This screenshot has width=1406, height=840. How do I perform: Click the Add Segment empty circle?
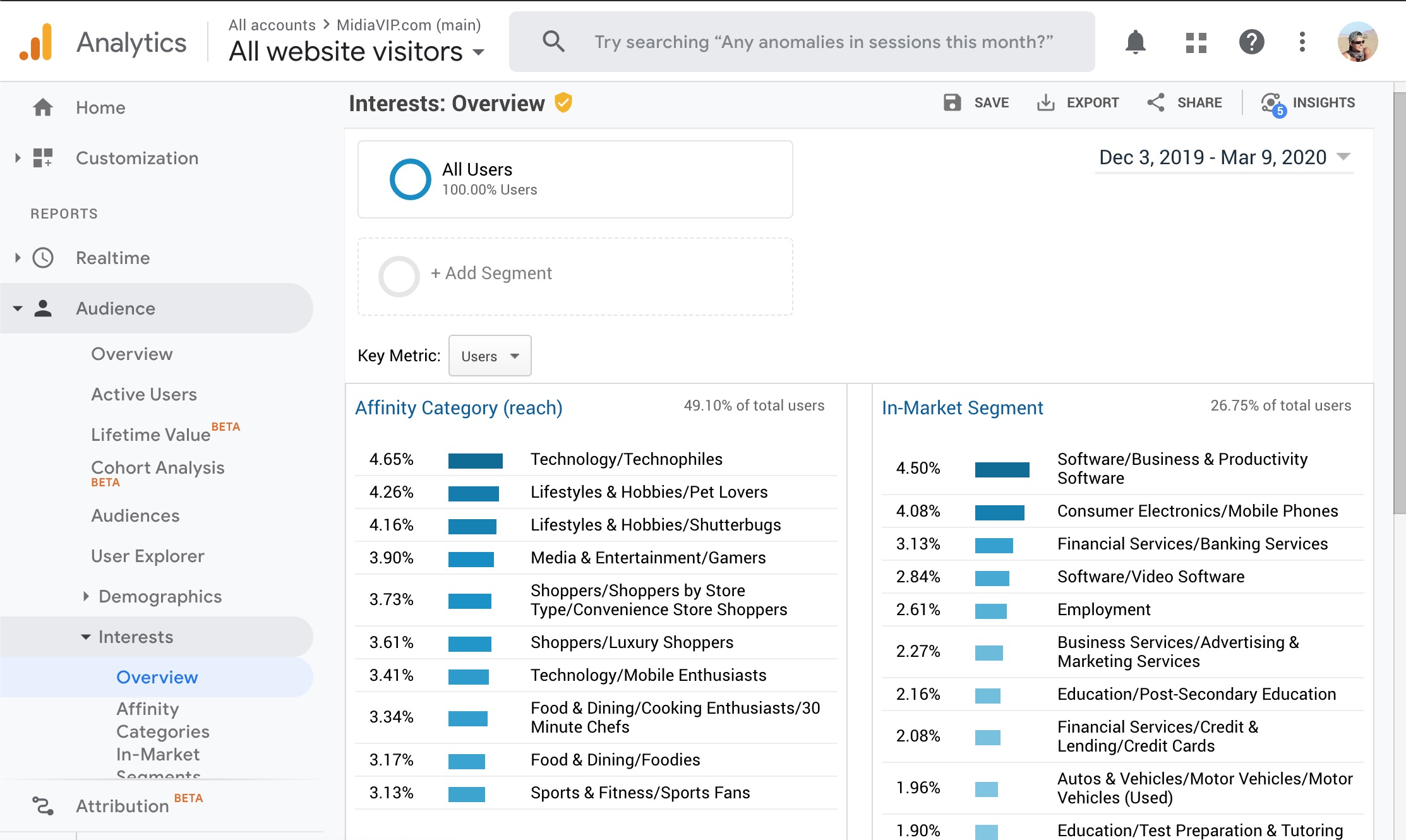coord(399,276)
